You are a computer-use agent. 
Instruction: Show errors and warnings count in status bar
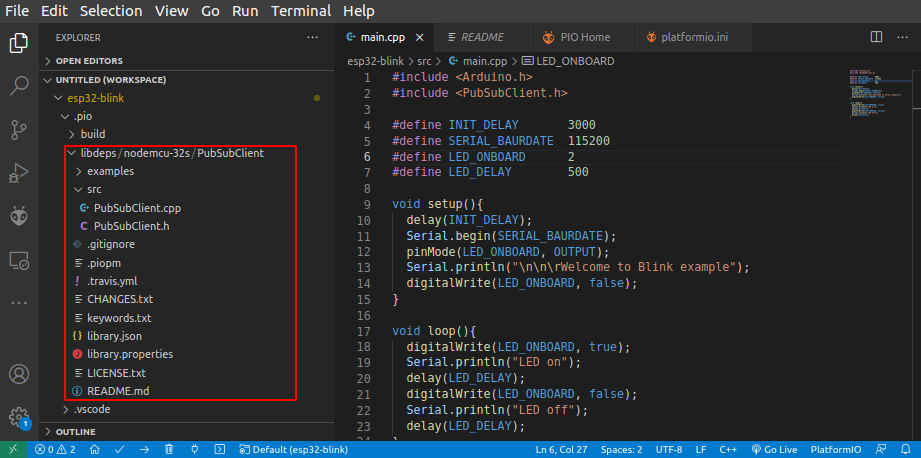[x=56, y=449]
